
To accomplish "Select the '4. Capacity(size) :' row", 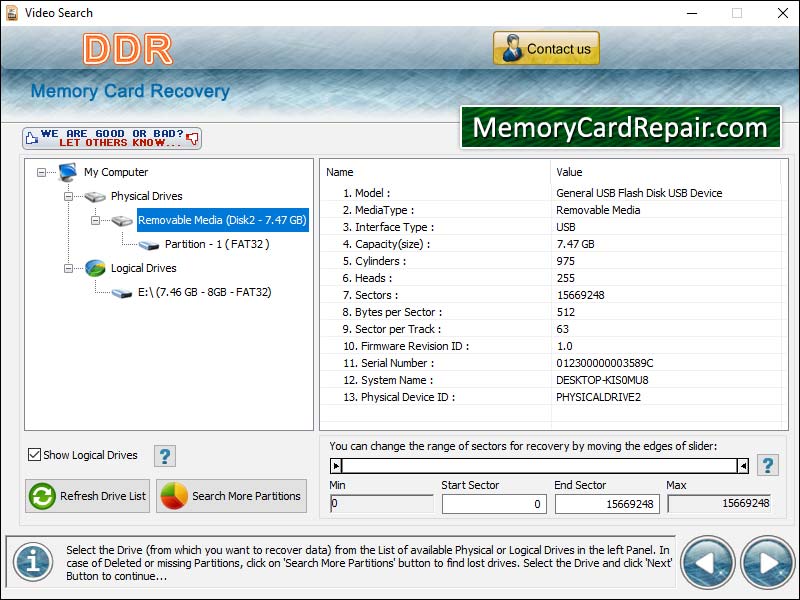I will point(551,244).
